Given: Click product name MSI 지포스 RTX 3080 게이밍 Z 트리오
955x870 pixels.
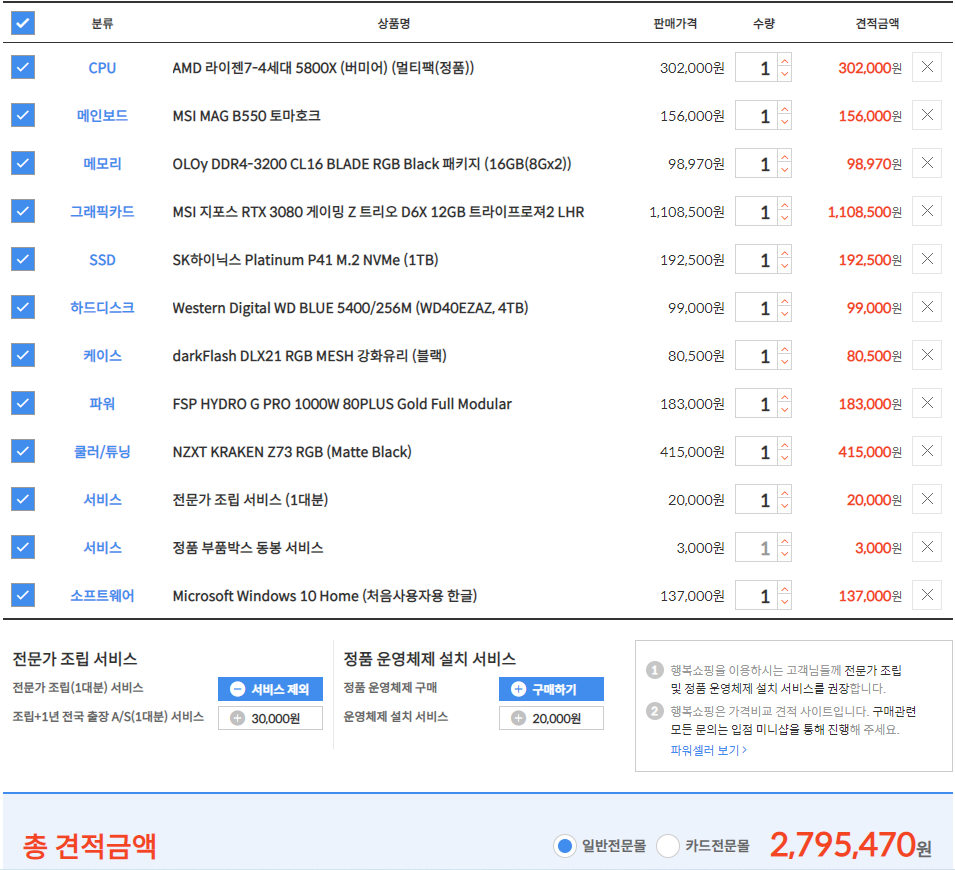Looking at the screenshot, I should click(x=378, y=212).
